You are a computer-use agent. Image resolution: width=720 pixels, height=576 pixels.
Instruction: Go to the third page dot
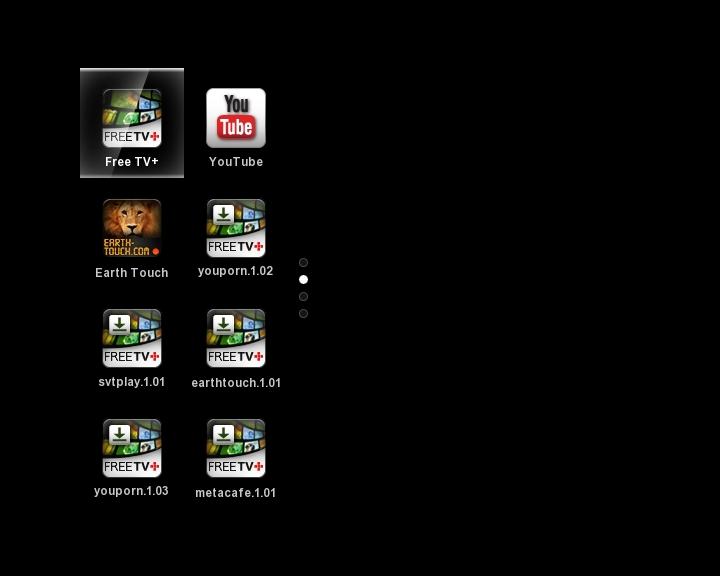(x=304, y=296)
